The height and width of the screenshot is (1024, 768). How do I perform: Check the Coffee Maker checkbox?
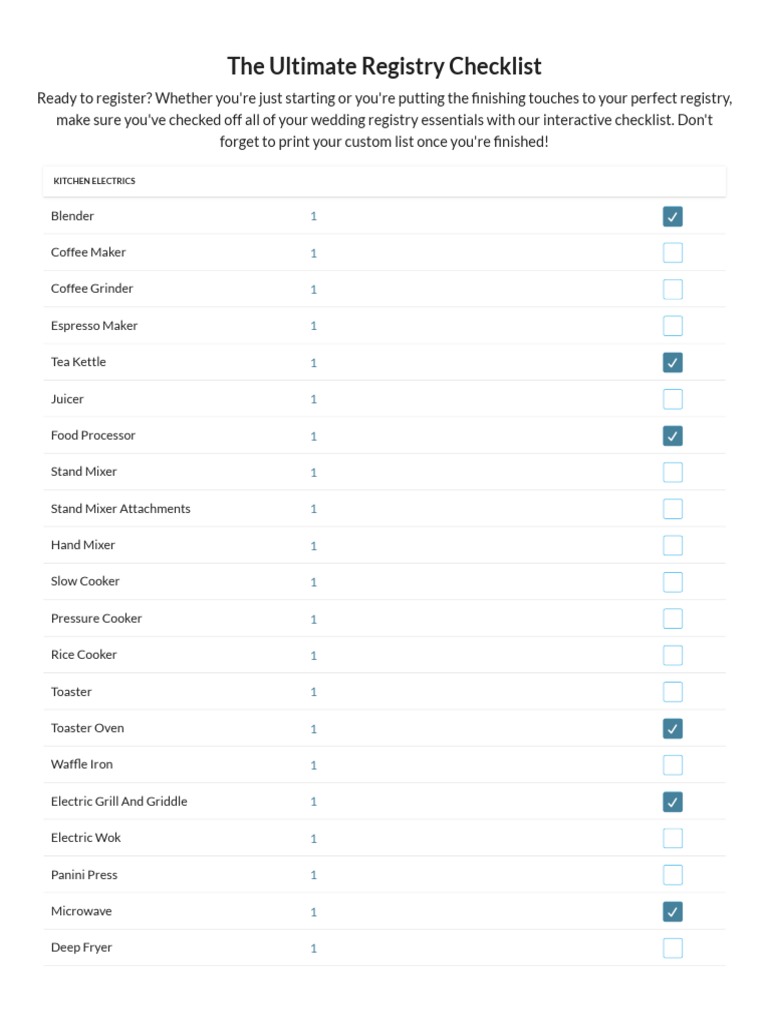[673, 253]
